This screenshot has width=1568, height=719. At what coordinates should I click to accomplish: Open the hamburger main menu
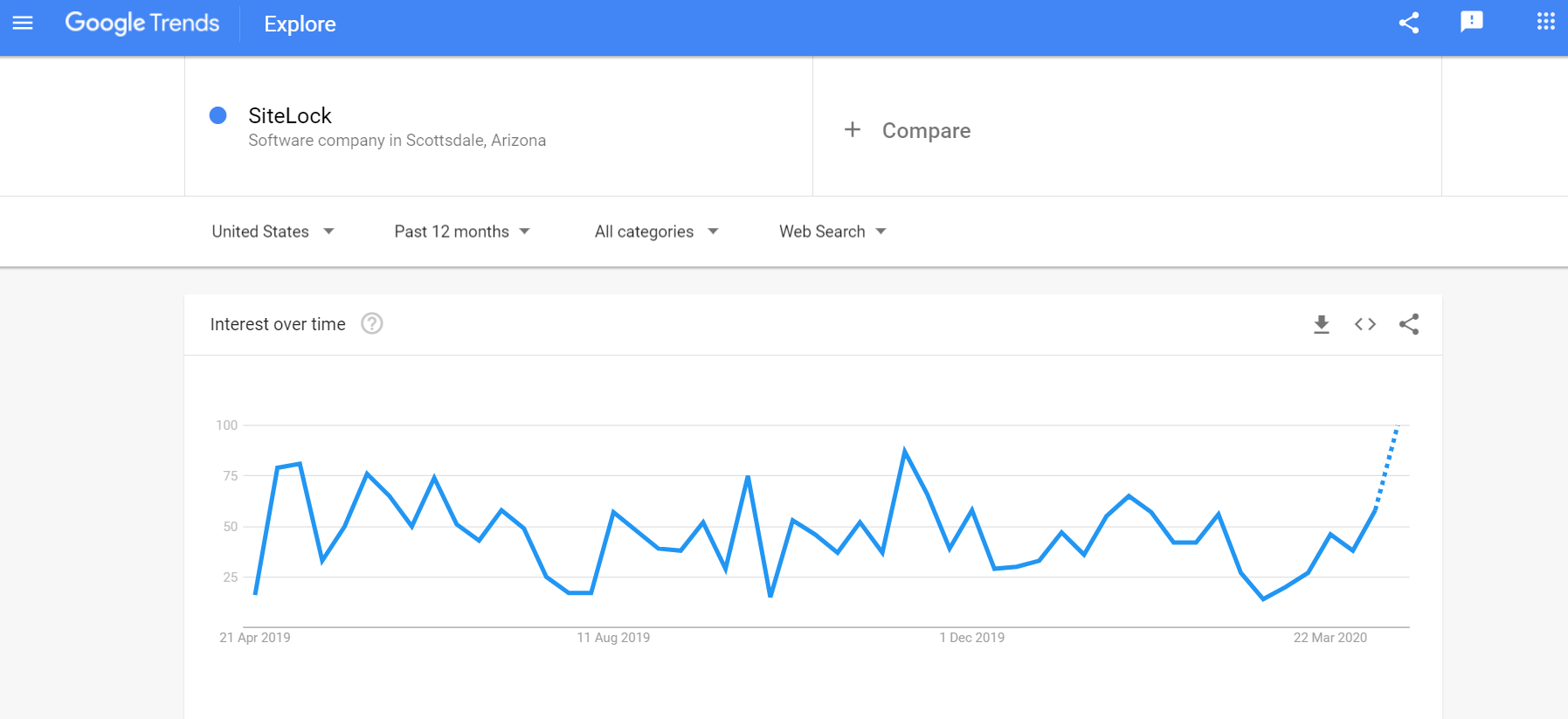[x=23, y=24]
